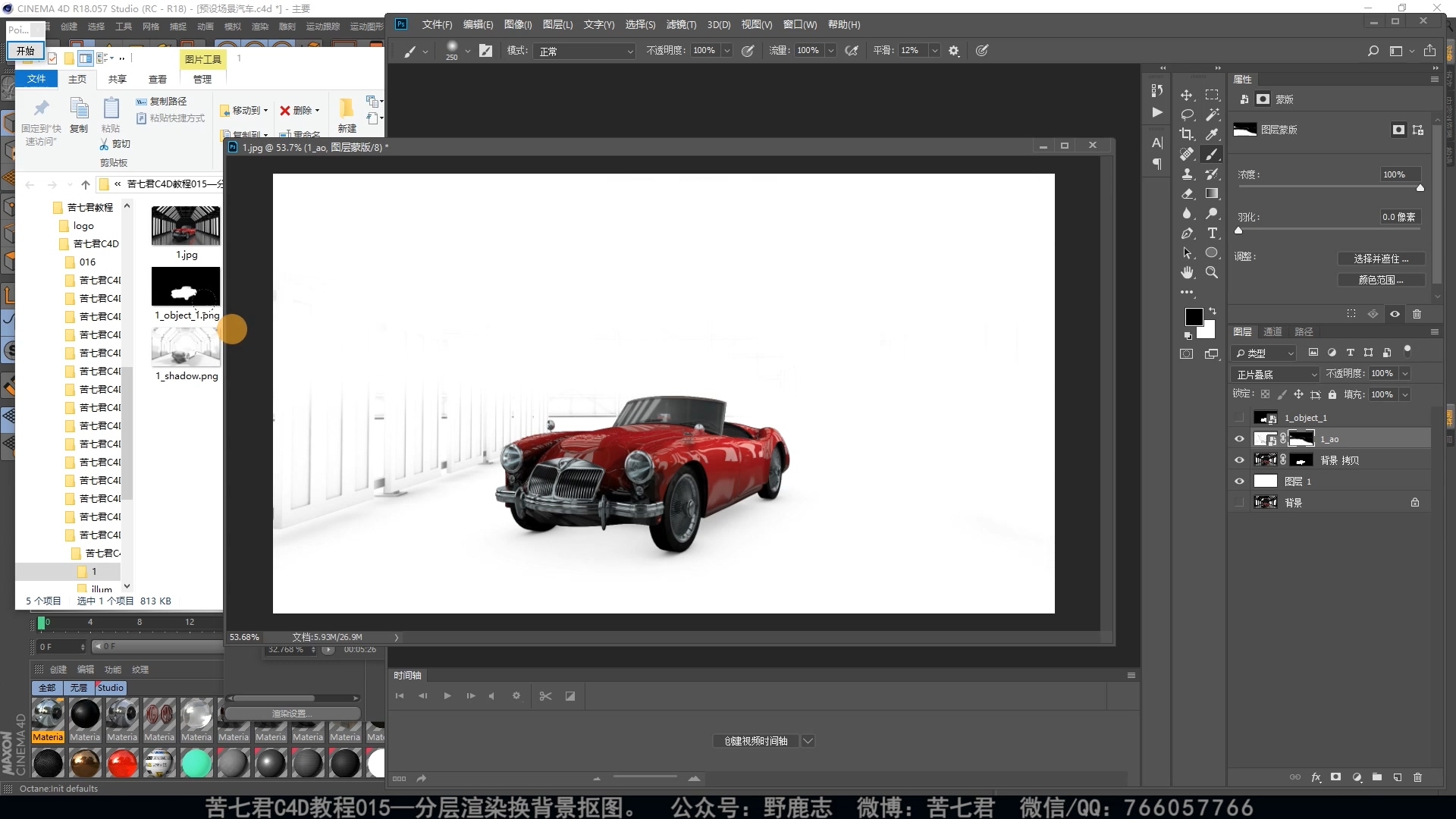1456x819 pixels.
Task: Expand the layer opacity dropdown arrow
Action: [1404, 374]
